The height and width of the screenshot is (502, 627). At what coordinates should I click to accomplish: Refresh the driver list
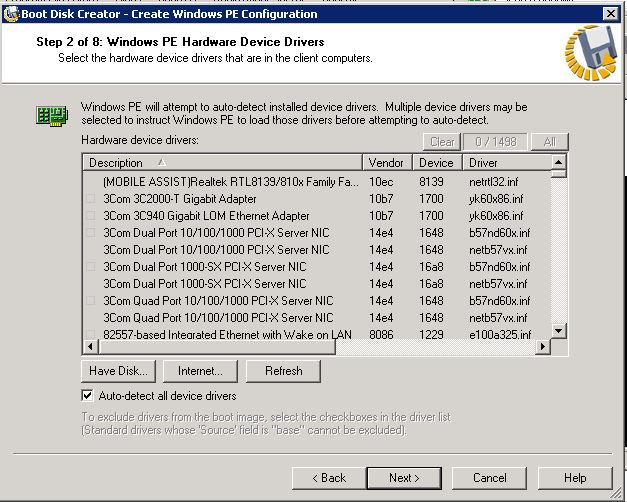[x=283, y=371]
